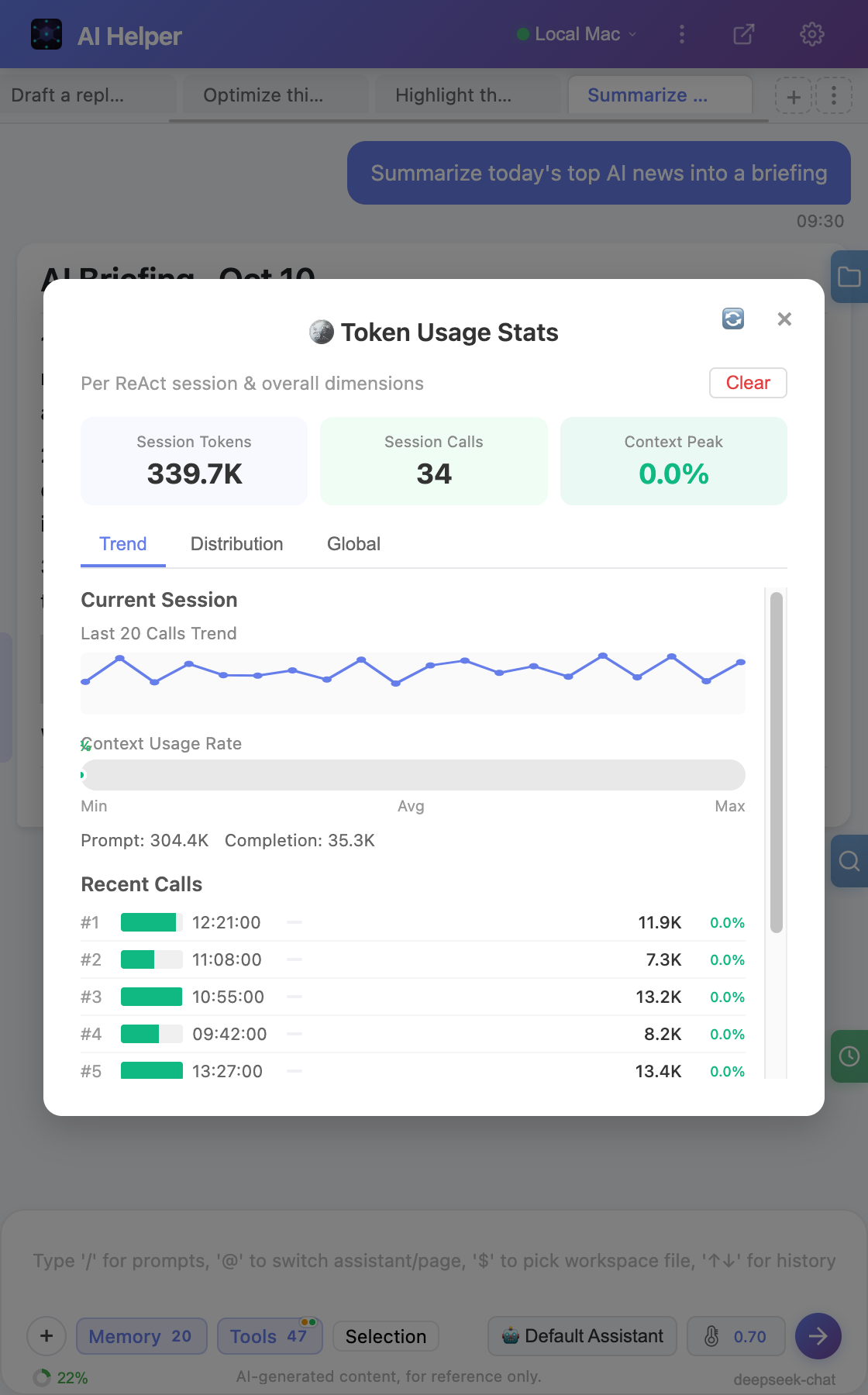Screen dimensions: 868x1395
Task: Switch to the 'Optimize thi...' tab
Action: [x=276, y=95]
